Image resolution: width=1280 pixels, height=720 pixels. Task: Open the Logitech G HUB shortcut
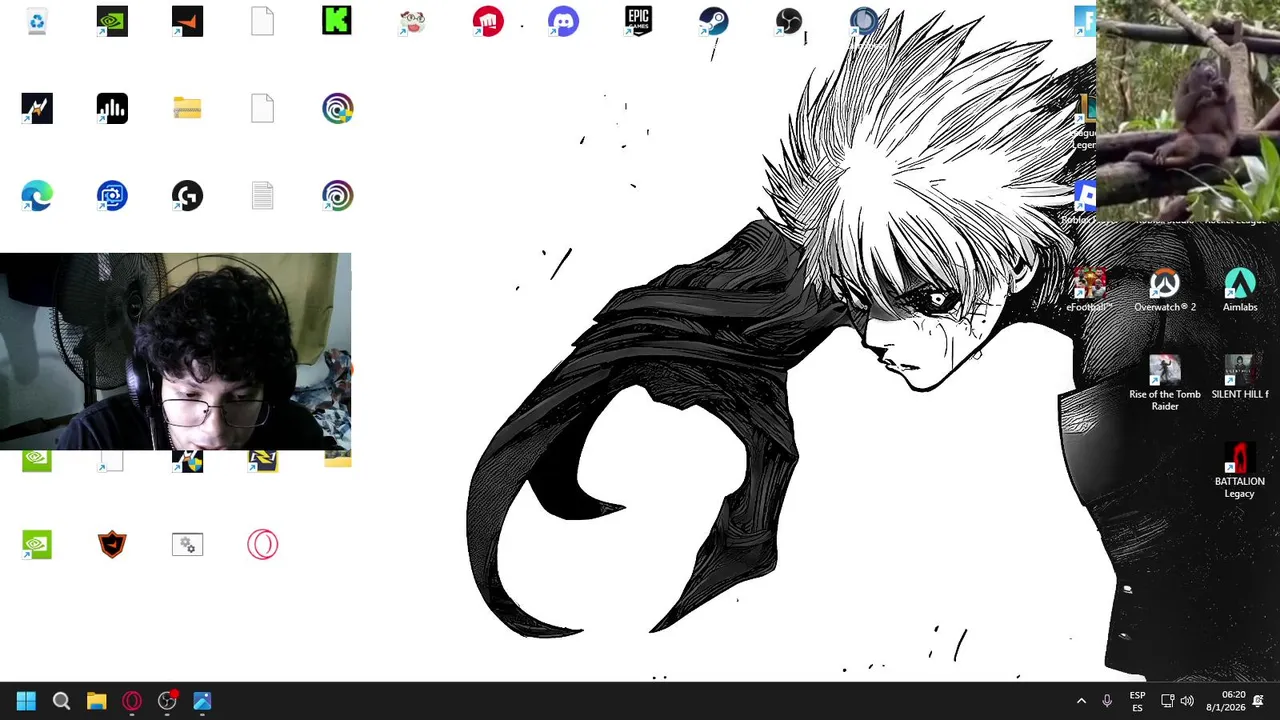(x=187, y=195)
